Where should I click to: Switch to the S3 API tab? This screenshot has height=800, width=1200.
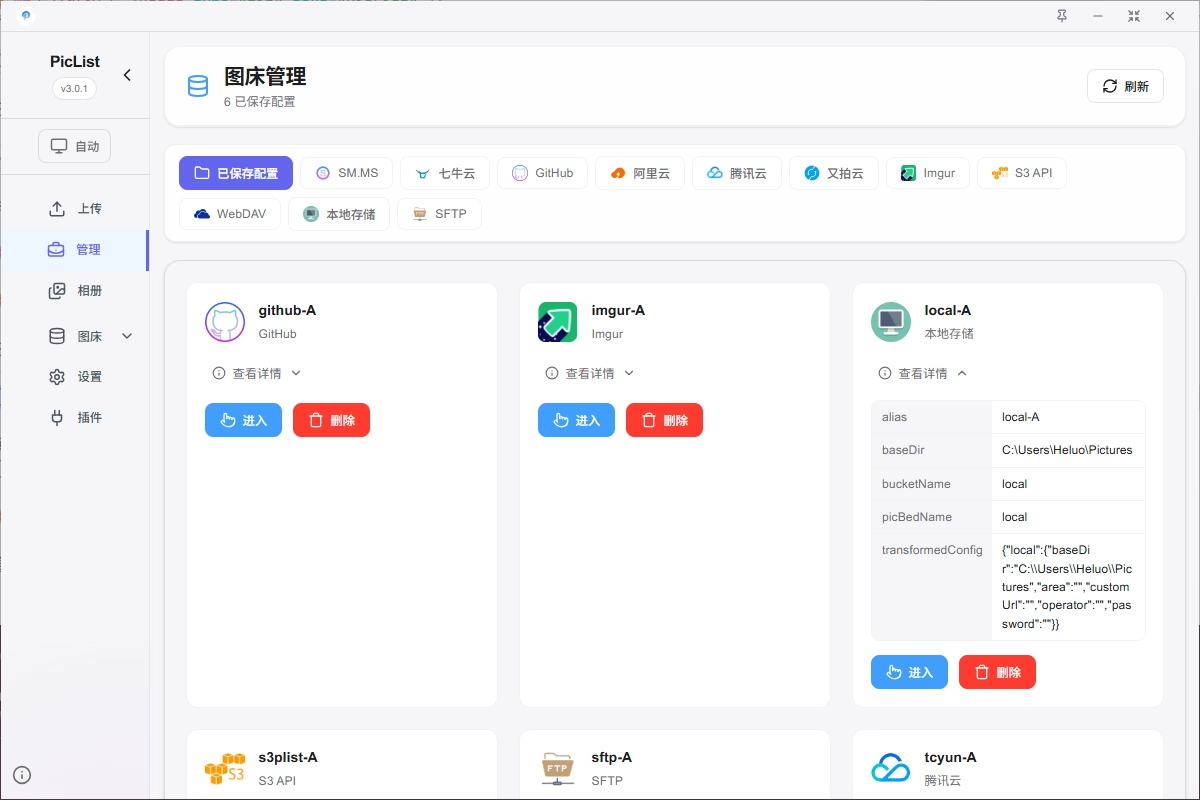1022,173
